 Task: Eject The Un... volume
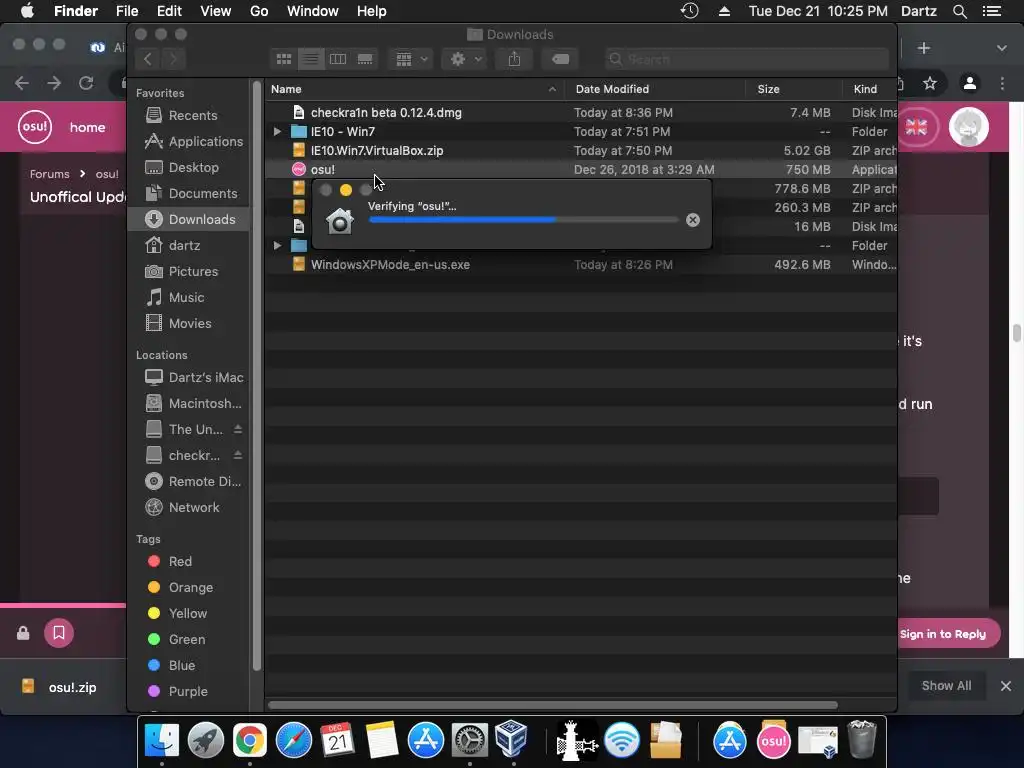click(238, 429)
